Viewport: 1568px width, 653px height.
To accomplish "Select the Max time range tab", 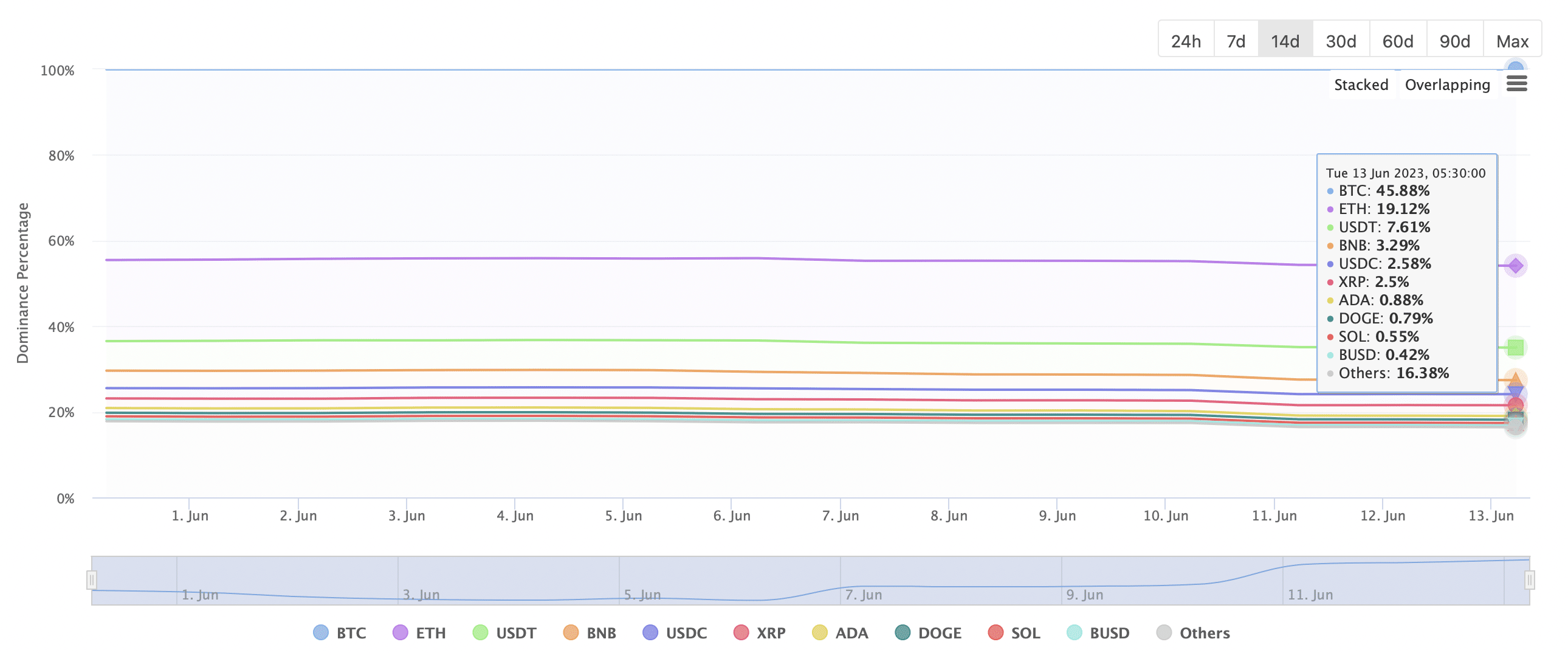I will [x=1513, y=41].
